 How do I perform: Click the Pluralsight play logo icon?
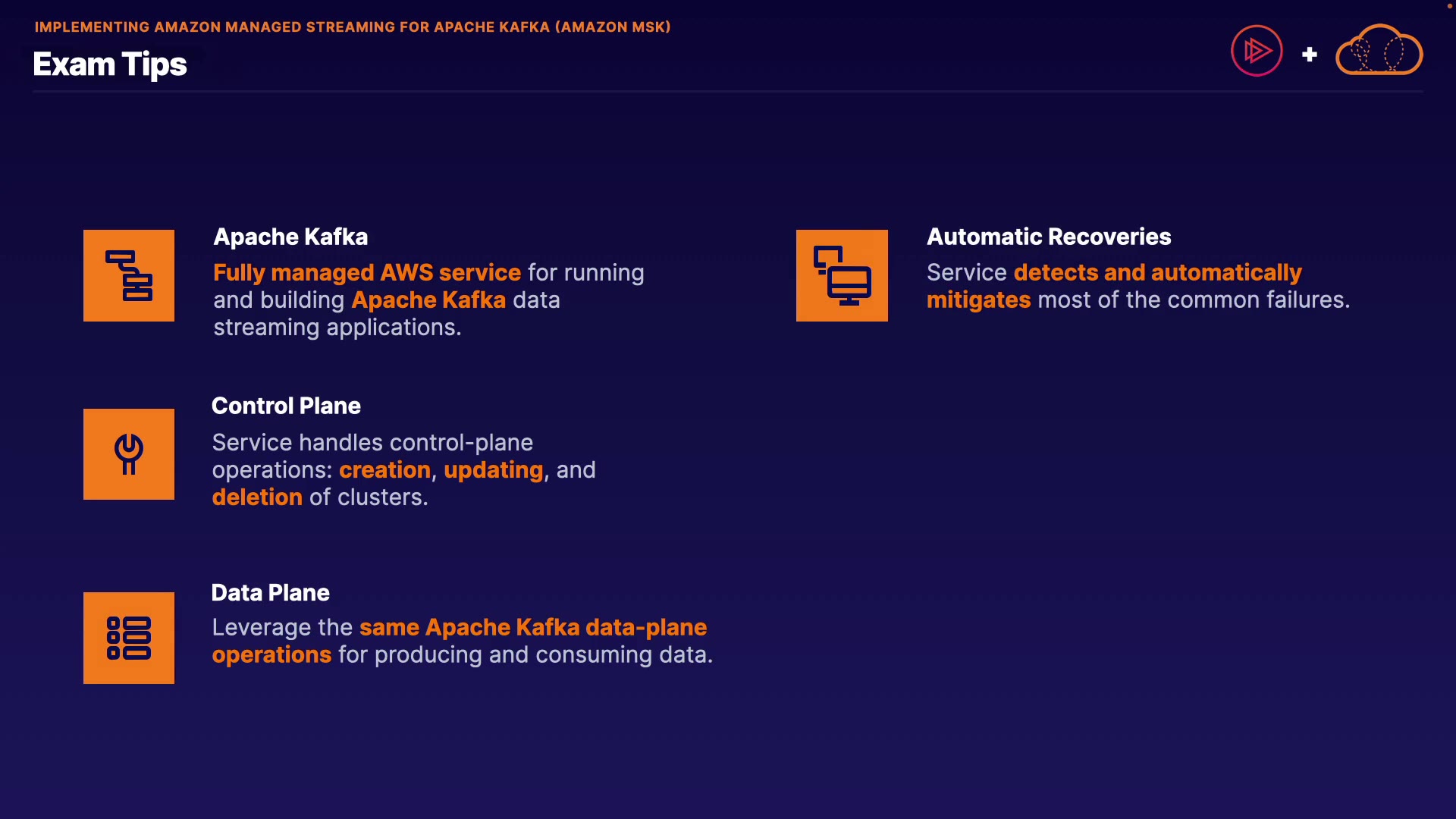1257,51
